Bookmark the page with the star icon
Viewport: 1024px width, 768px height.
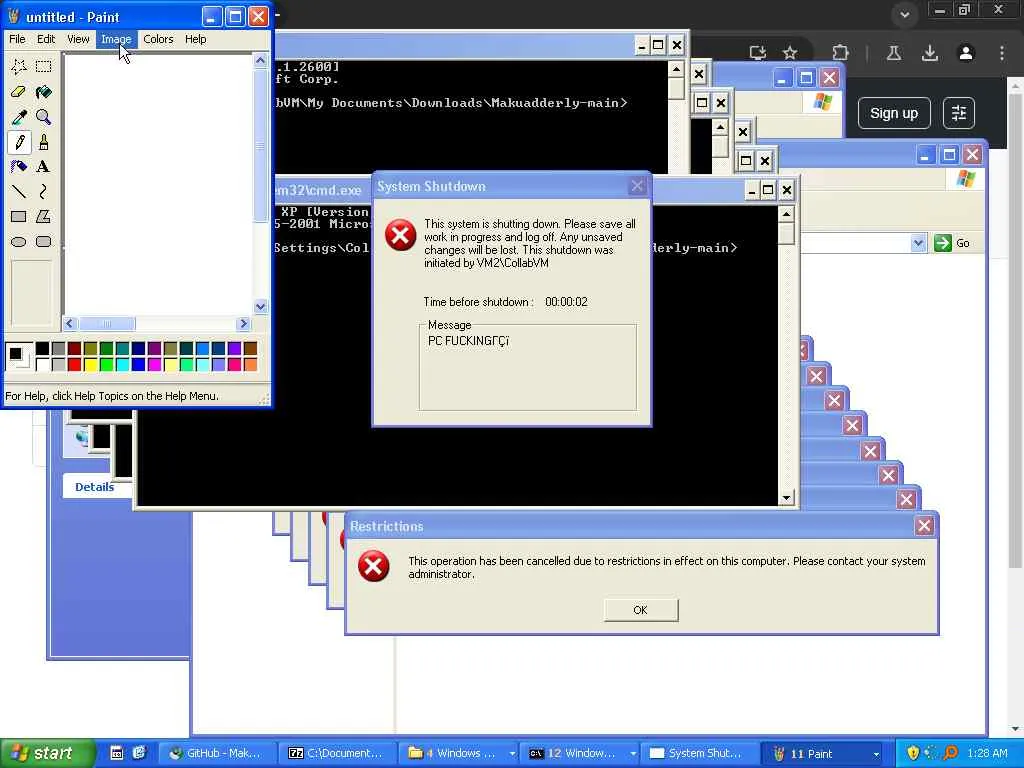(x=790, y=53)
